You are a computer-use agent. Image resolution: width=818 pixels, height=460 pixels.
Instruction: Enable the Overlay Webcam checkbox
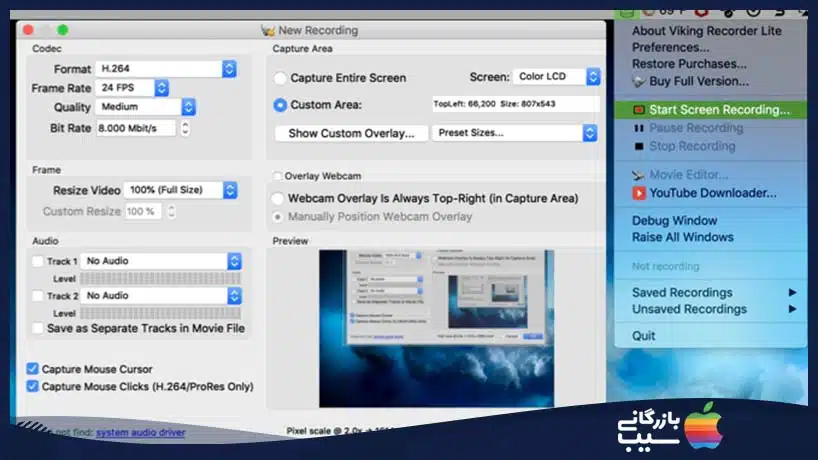[x=278, y=176]
